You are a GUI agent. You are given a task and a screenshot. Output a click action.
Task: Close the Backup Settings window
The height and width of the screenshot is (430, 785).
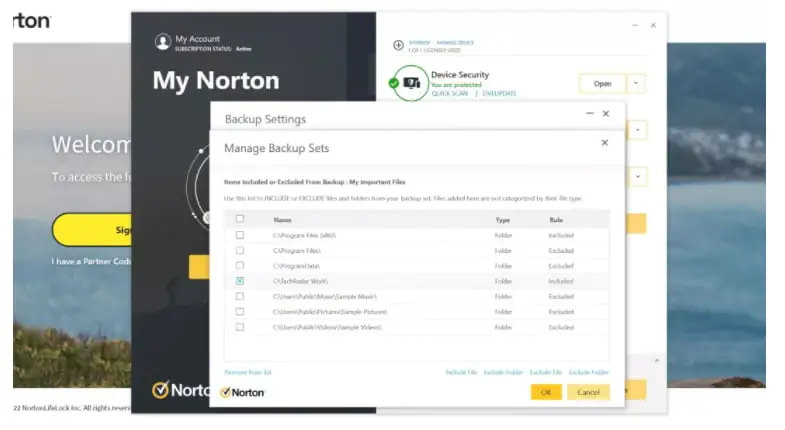pyautogui.click(x=606, y=114)
